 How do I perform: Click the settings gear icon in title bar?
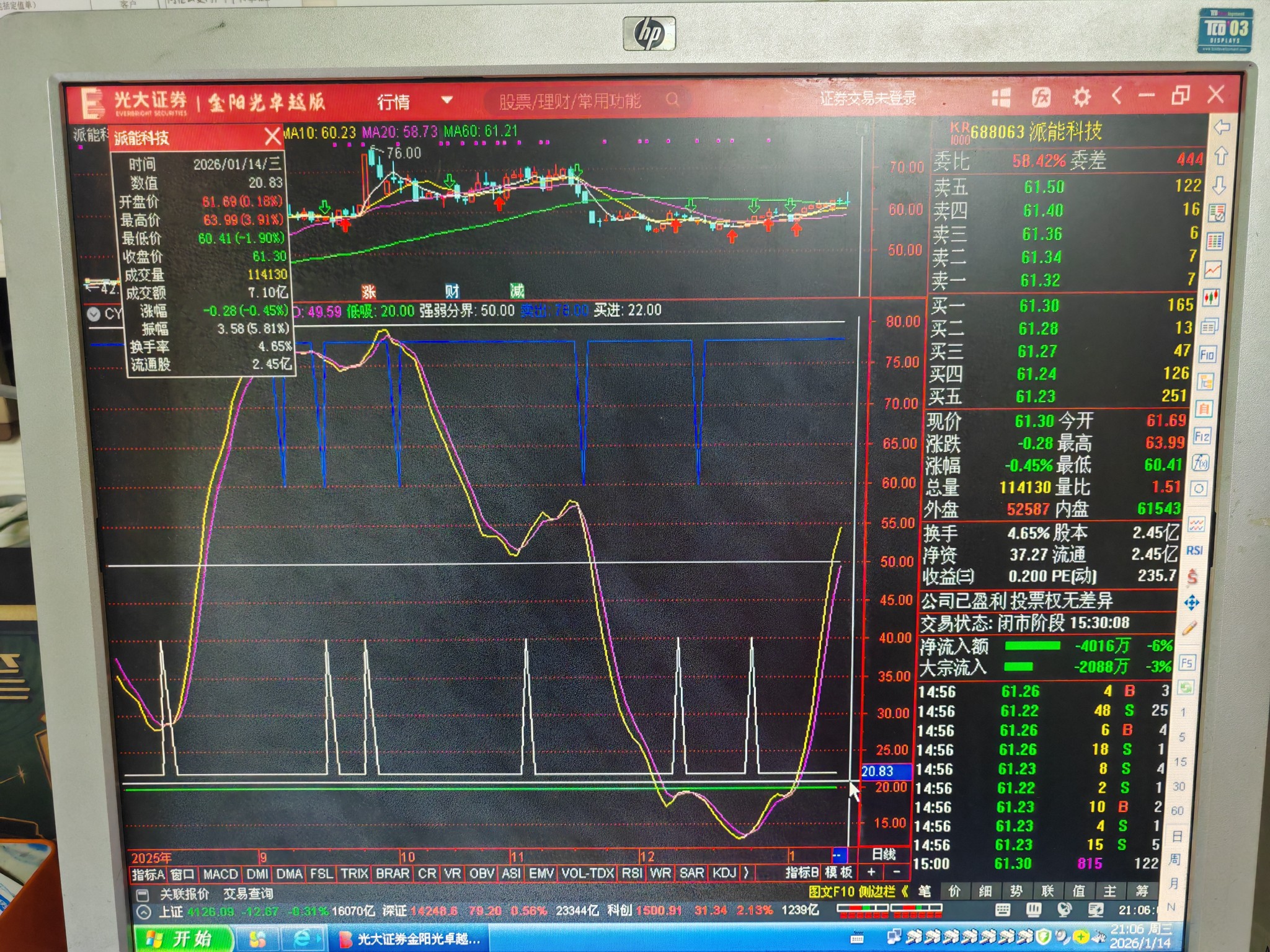[1081, 97]
